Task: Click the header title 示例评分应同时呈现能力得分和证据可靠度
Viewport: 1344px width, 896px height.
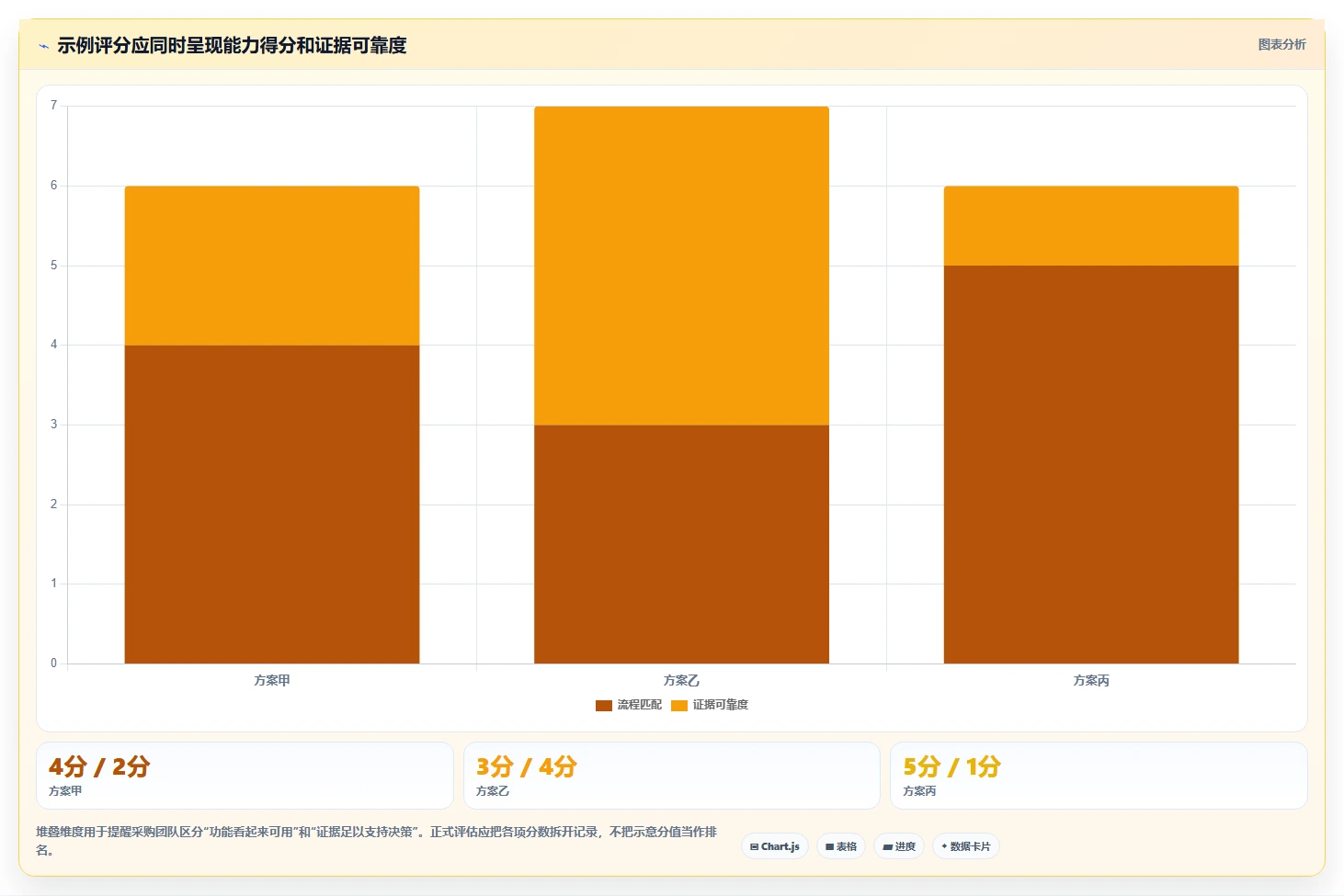Action: click(x=232, y=45)
